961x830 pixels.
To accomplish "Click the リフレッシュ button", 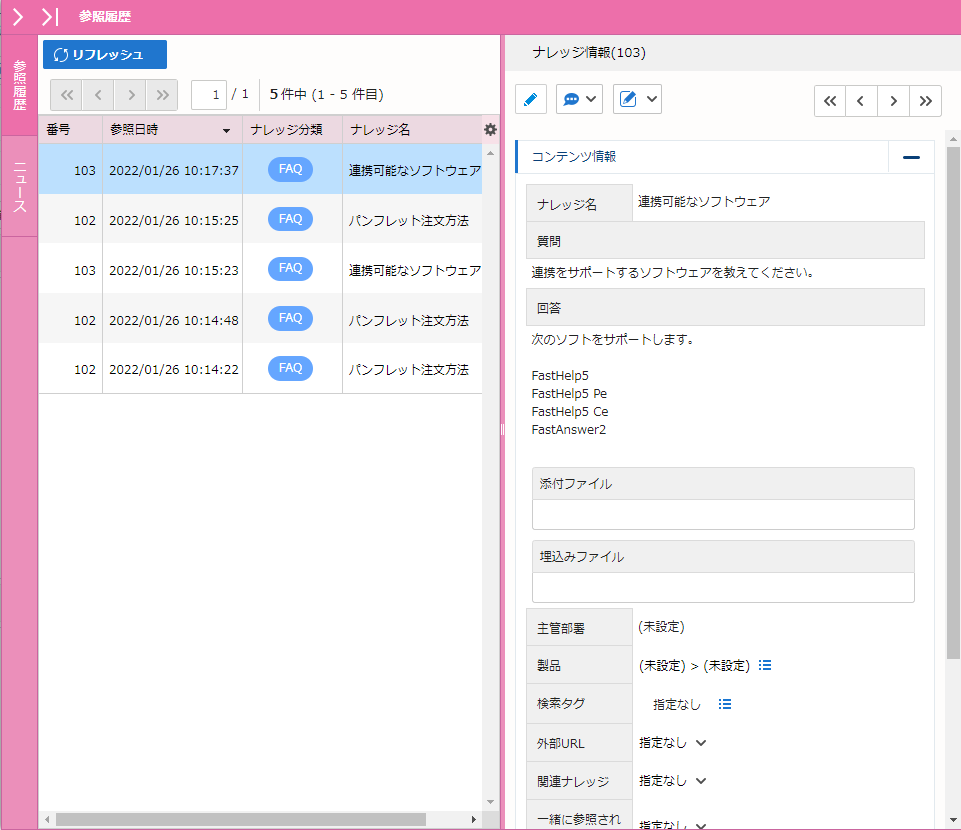I will click(105, 55).
